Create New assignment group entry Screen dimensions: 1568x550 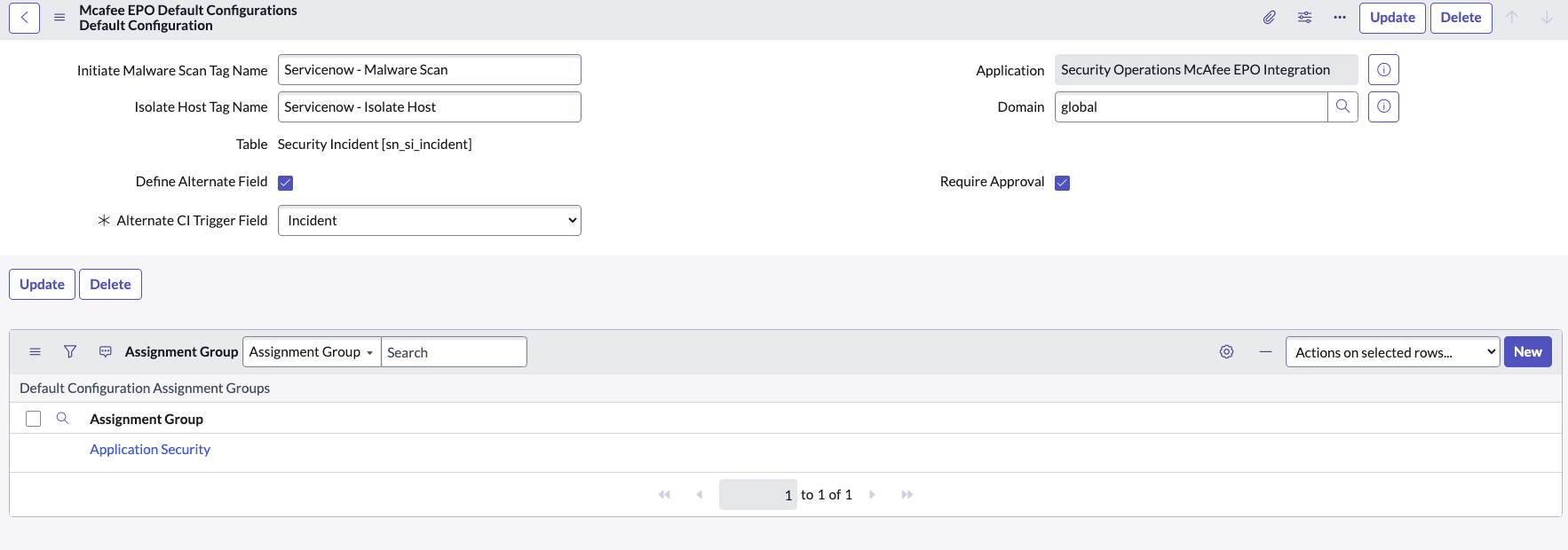tap(1528, 352)
